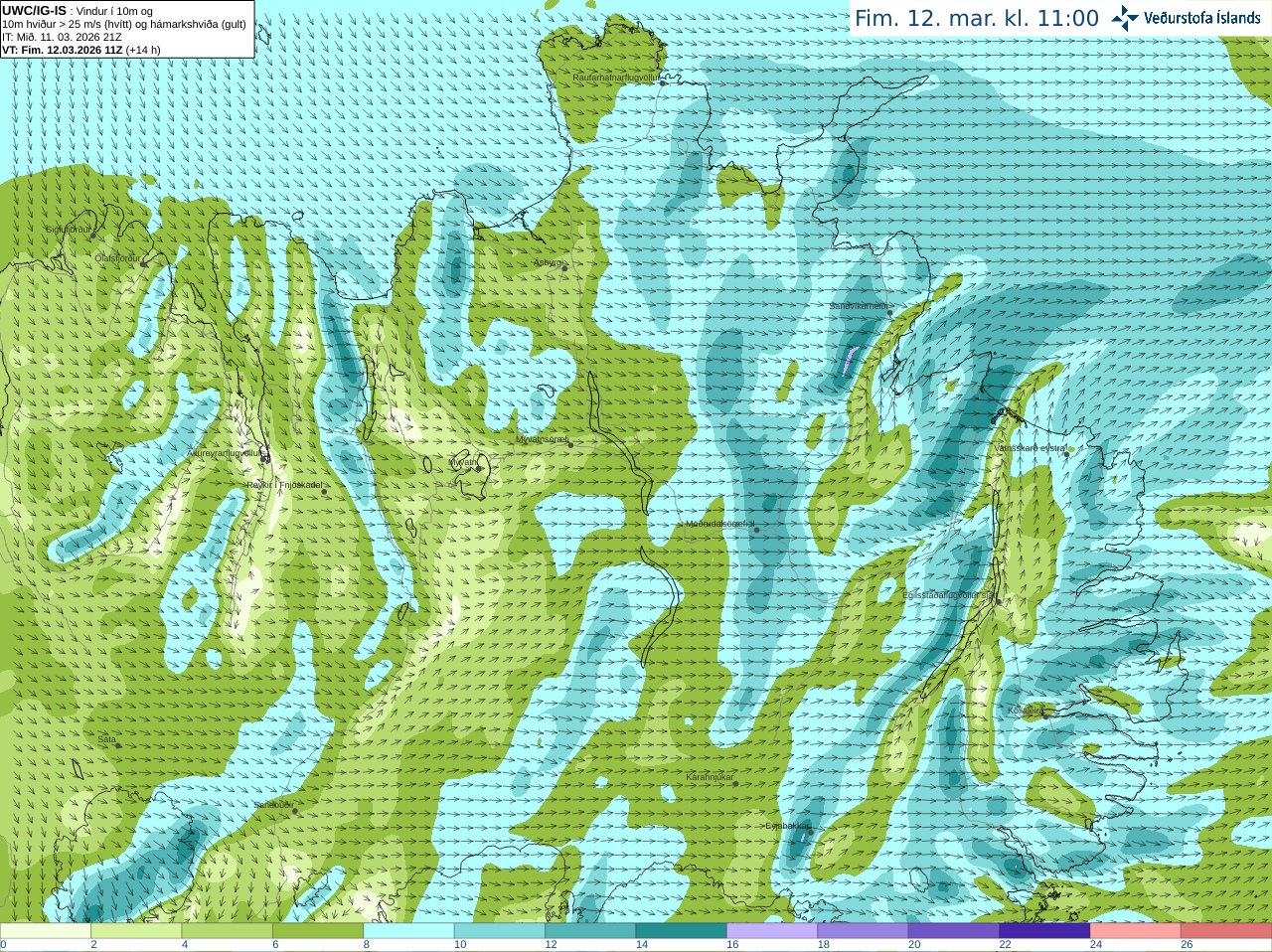Click the legend tick label 16
This screenshot has width=1272, height=952.
tap(732, 945)
